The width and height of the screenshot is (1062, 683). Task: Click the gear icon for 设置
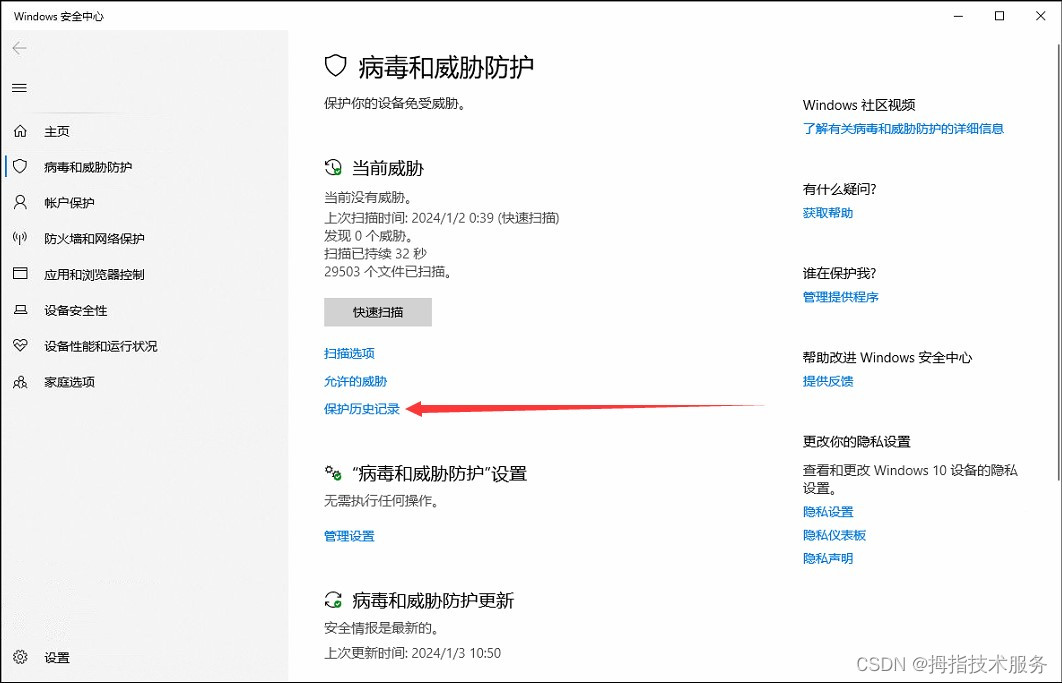20,657
